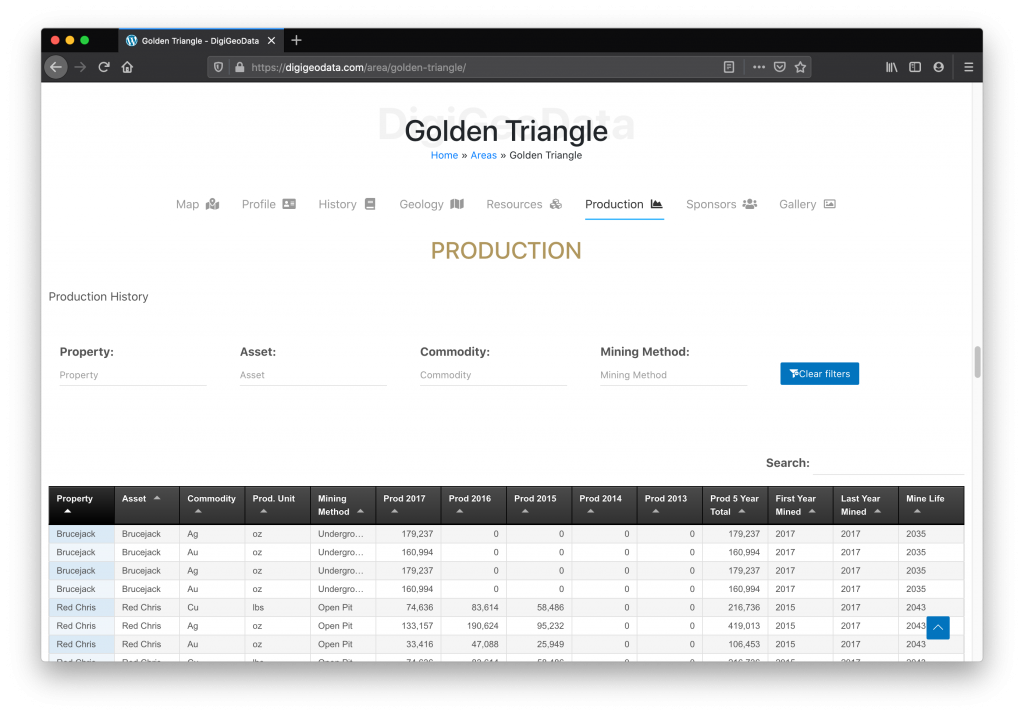
Task: Click the Clear filters button
Action: click(x=820, y=374)
